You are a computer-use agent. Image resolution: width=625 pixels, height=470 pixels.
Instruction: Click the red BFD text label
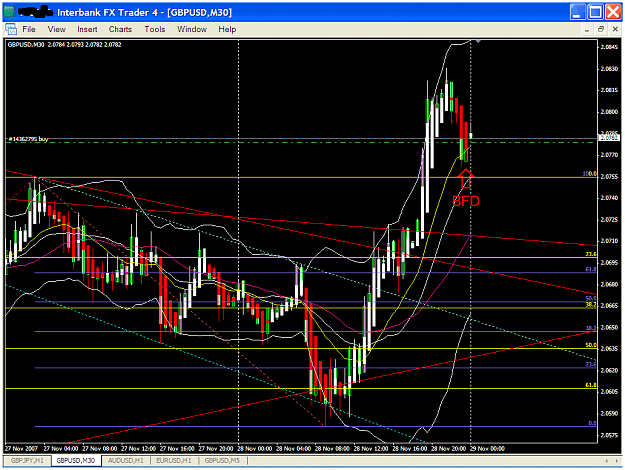click(466, 201)
